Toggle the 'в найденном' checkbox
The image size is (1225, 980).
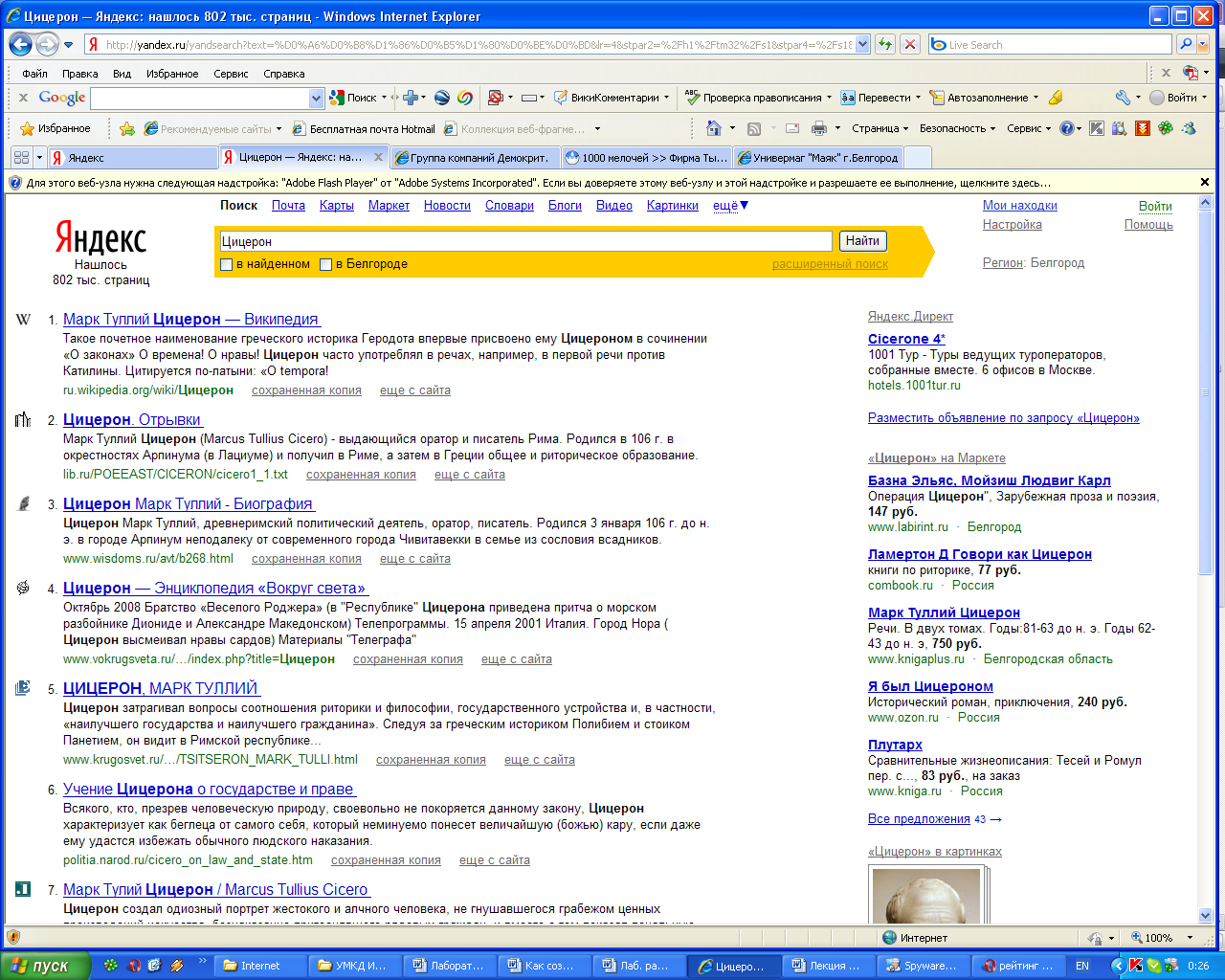point(227,264)
